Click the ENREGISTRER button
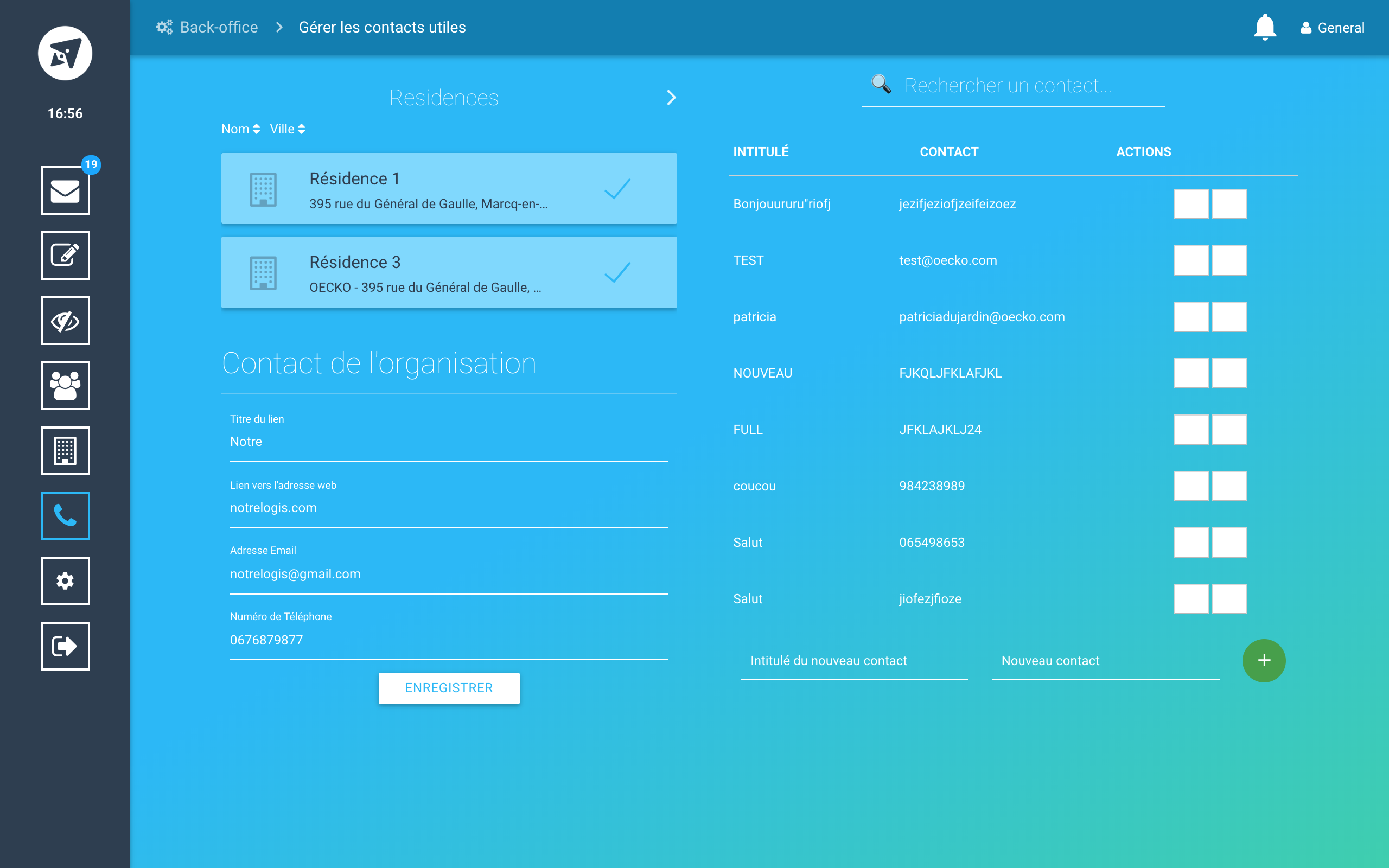 (x=449, y=688)
